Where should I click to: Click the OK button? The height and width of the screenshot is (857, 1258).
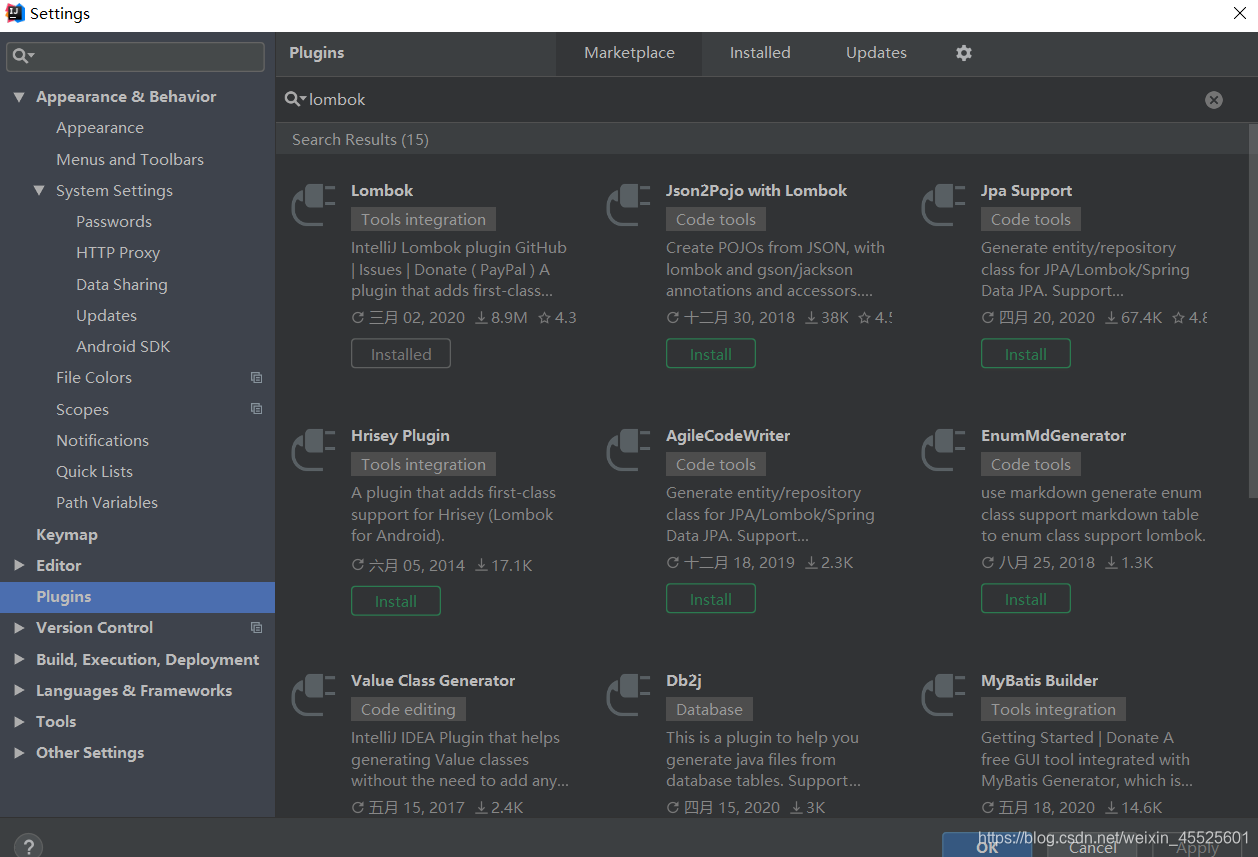(986, 845)
